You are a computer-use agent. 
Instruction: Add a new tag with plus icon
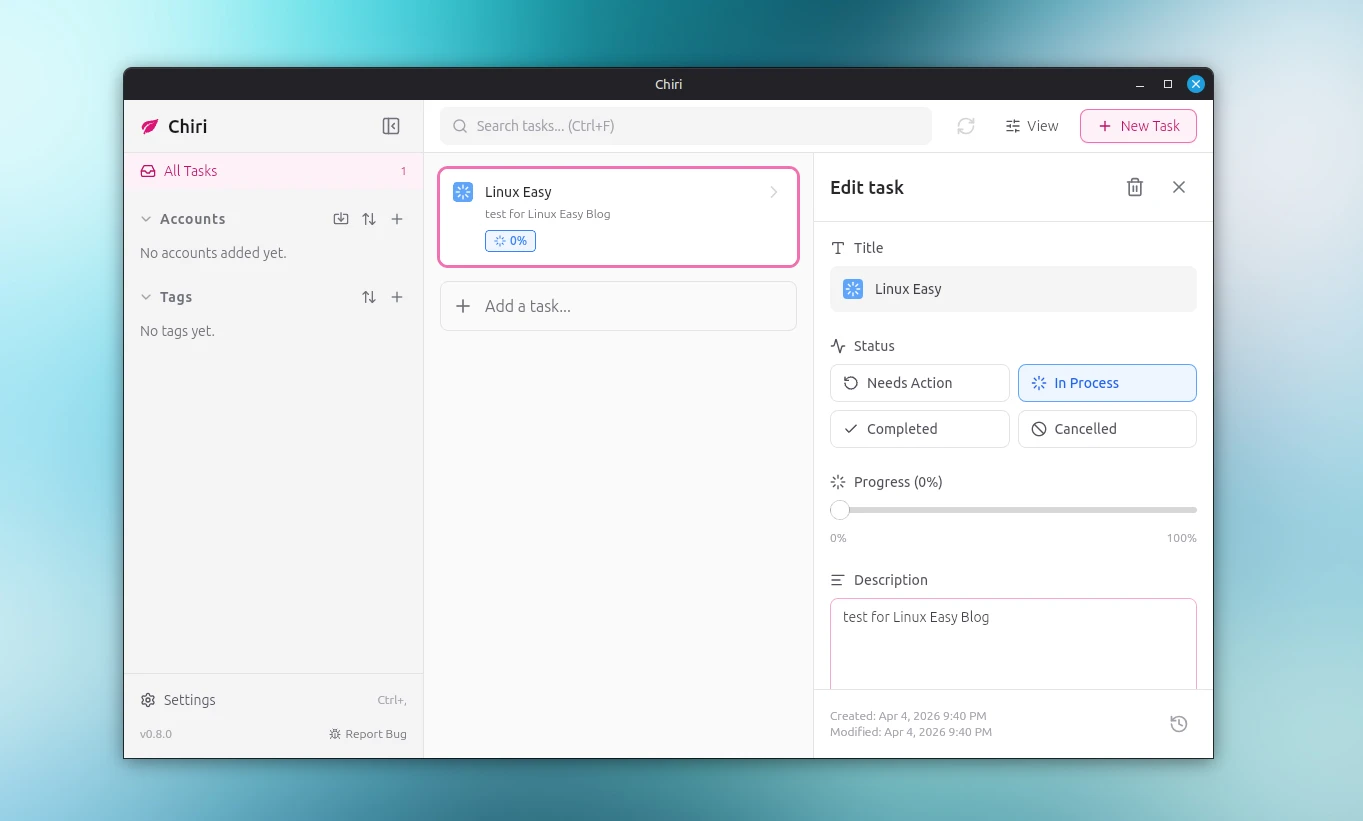[x=397, y=297]
